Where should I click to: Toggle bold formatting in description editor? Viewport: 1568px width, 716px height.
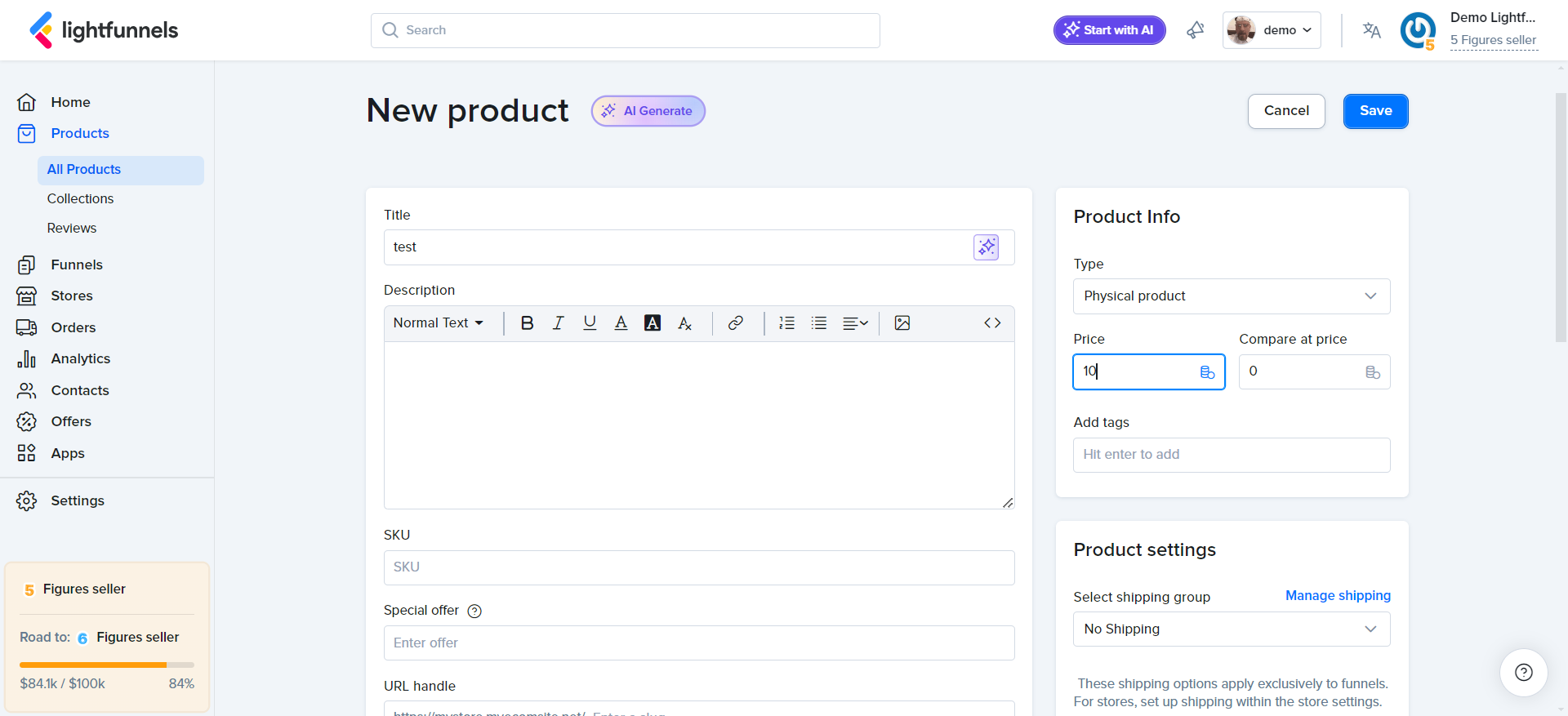[527, 323]
